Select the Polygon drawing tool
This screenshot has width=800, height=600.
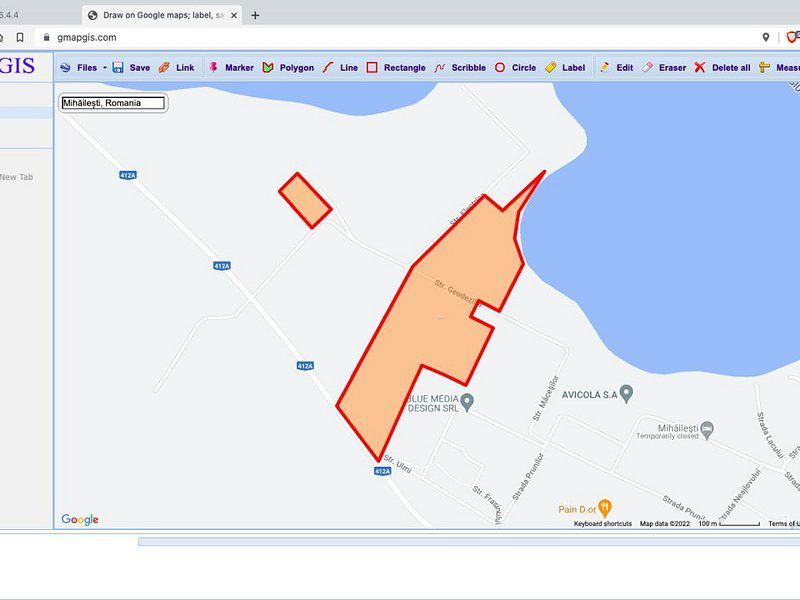click(288, 68)
